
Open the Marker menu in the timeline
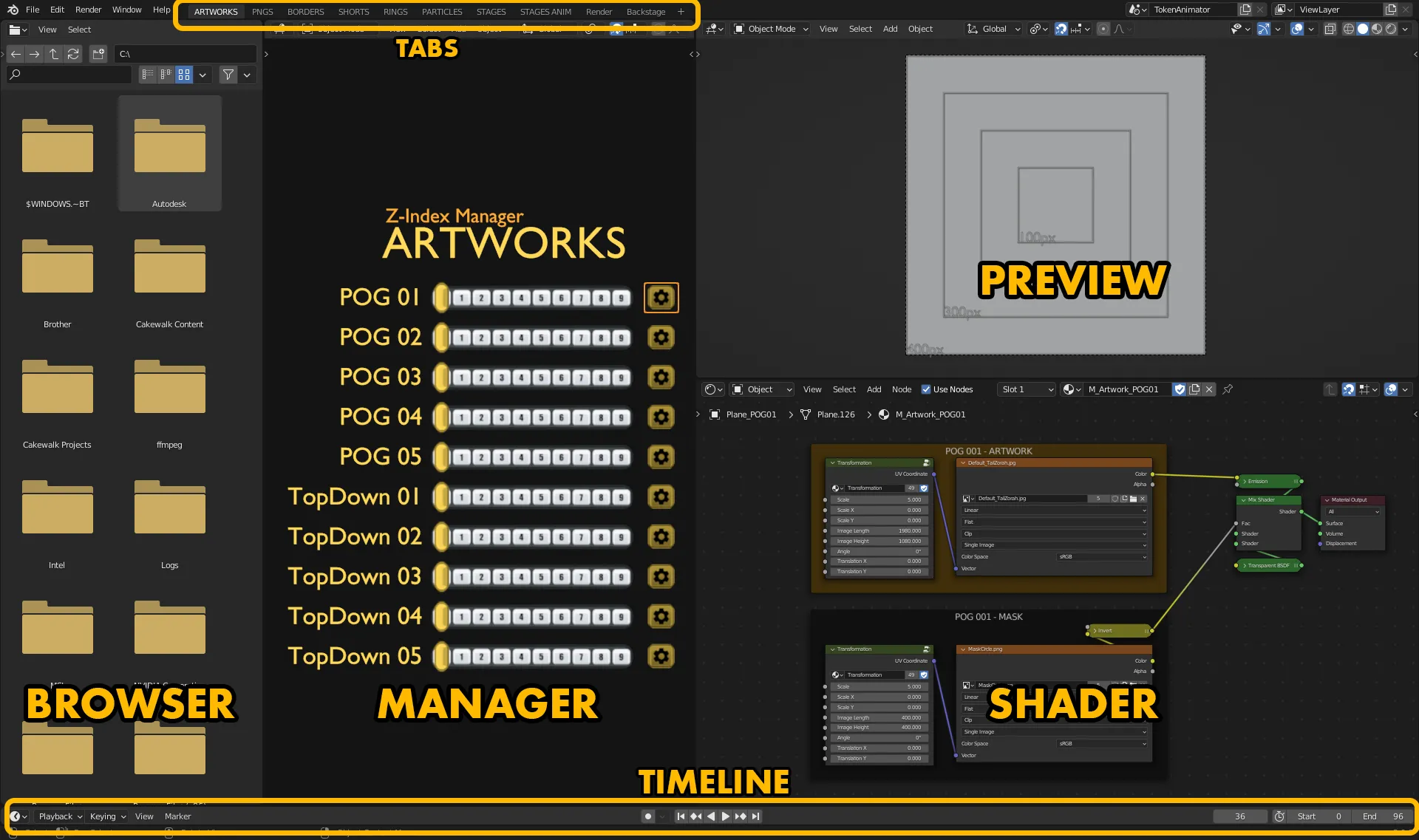[177, 816]
